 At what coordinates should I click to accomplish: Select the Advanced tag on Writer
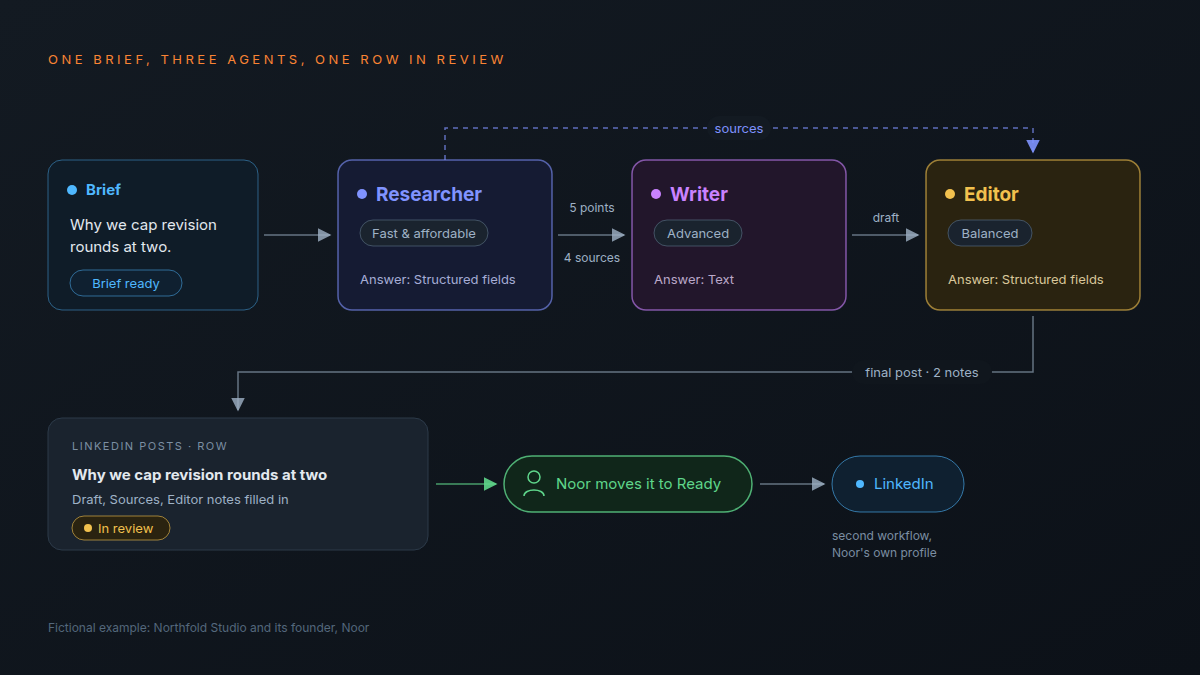(698, 233)
